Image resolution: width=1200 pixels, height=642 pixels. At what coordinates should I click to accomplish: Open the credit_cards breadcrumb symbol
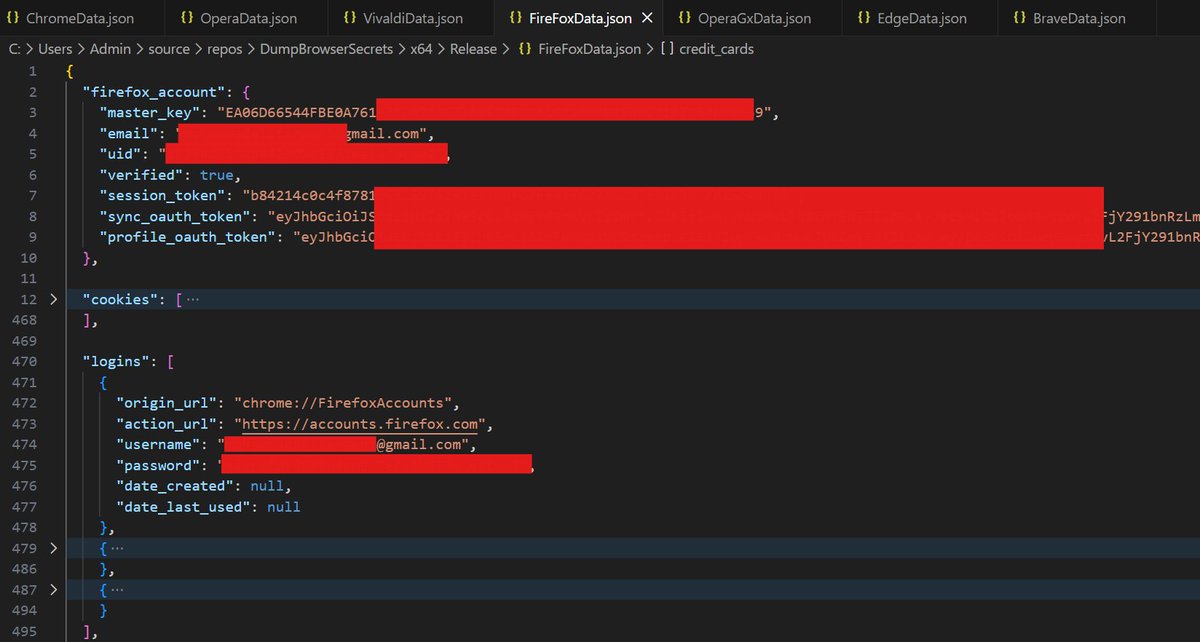tap(717, 48)
